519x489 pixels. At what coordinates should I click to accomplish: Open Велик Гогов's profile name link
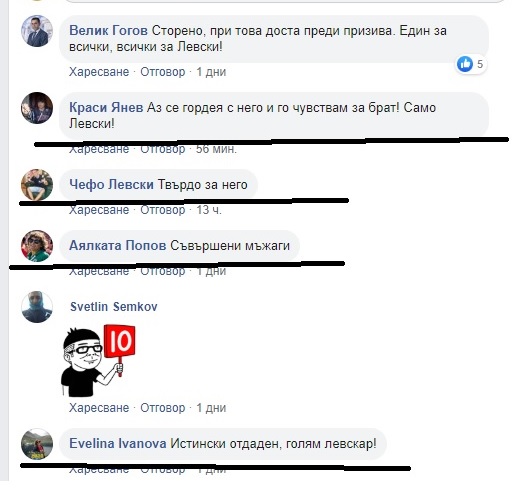pos(108,31)
